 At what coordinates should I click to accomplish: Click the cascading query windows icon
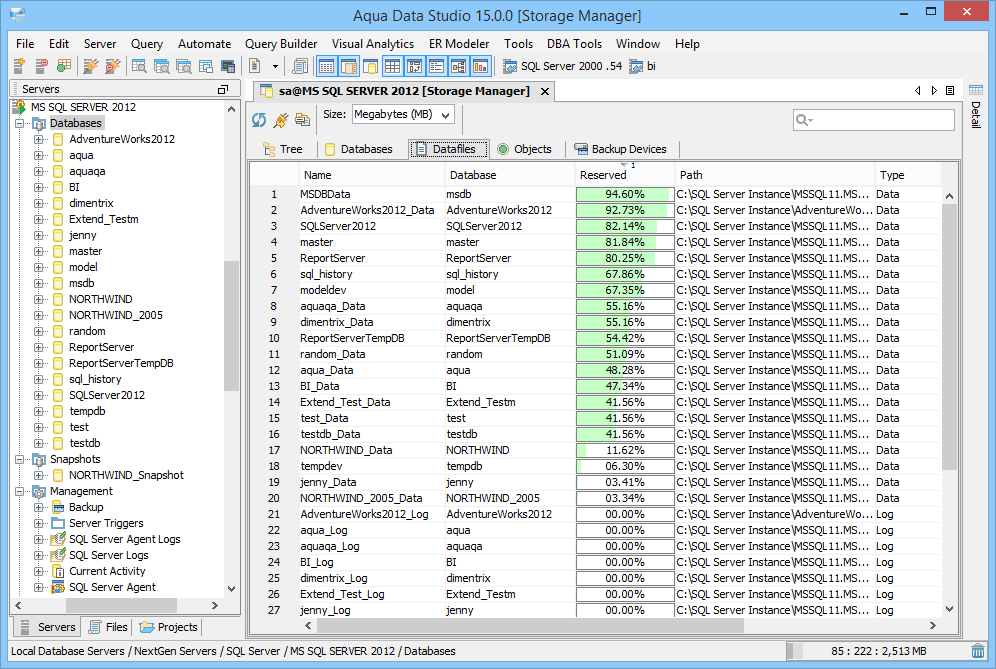pyautogui.click(x=206, y=66)
